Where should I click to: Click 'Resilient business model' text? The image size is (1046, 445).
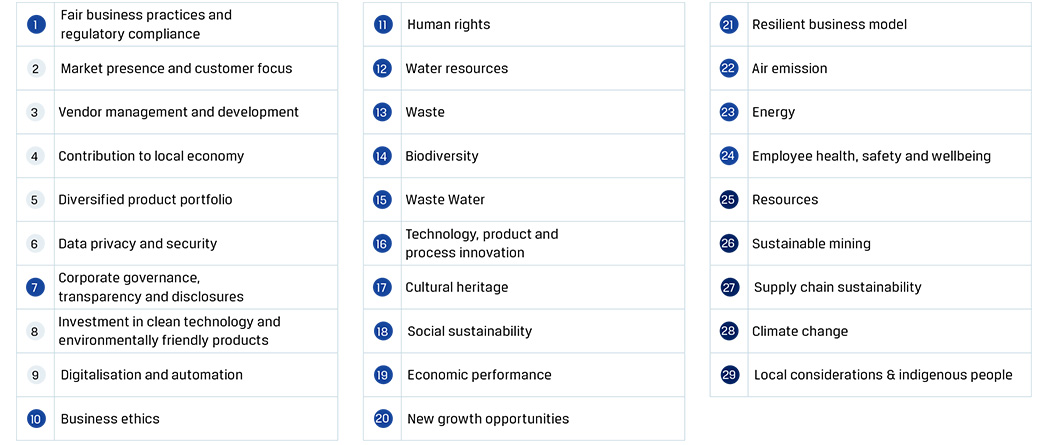tap(829, 24)
